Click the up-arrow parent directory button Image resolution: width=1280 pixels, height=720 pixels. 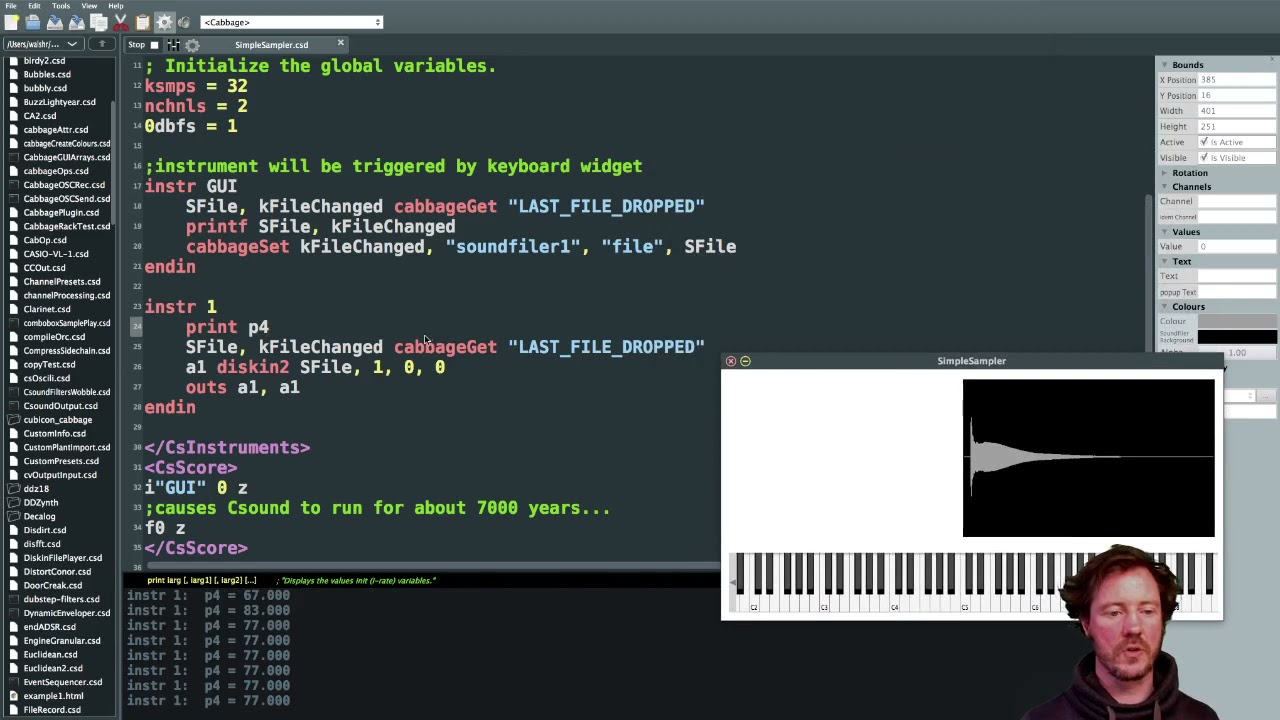pos(102,44)
